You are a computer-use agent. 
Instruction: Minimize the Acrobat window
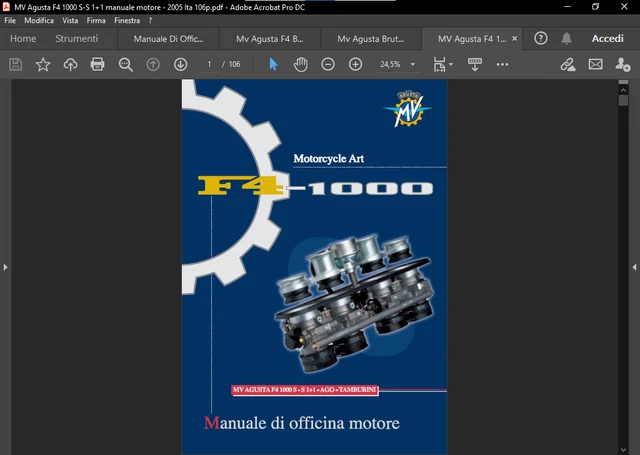click(567, 7)
